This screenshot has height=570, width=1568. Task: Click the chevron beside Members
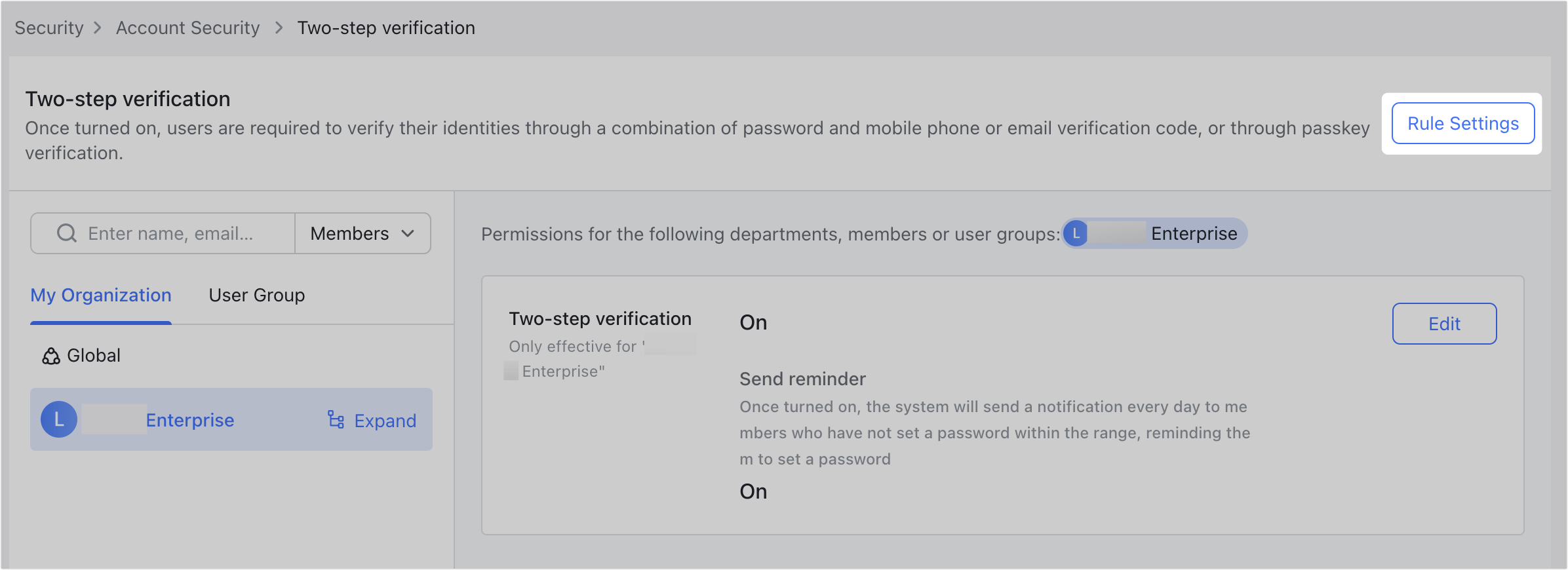(408, 233)
